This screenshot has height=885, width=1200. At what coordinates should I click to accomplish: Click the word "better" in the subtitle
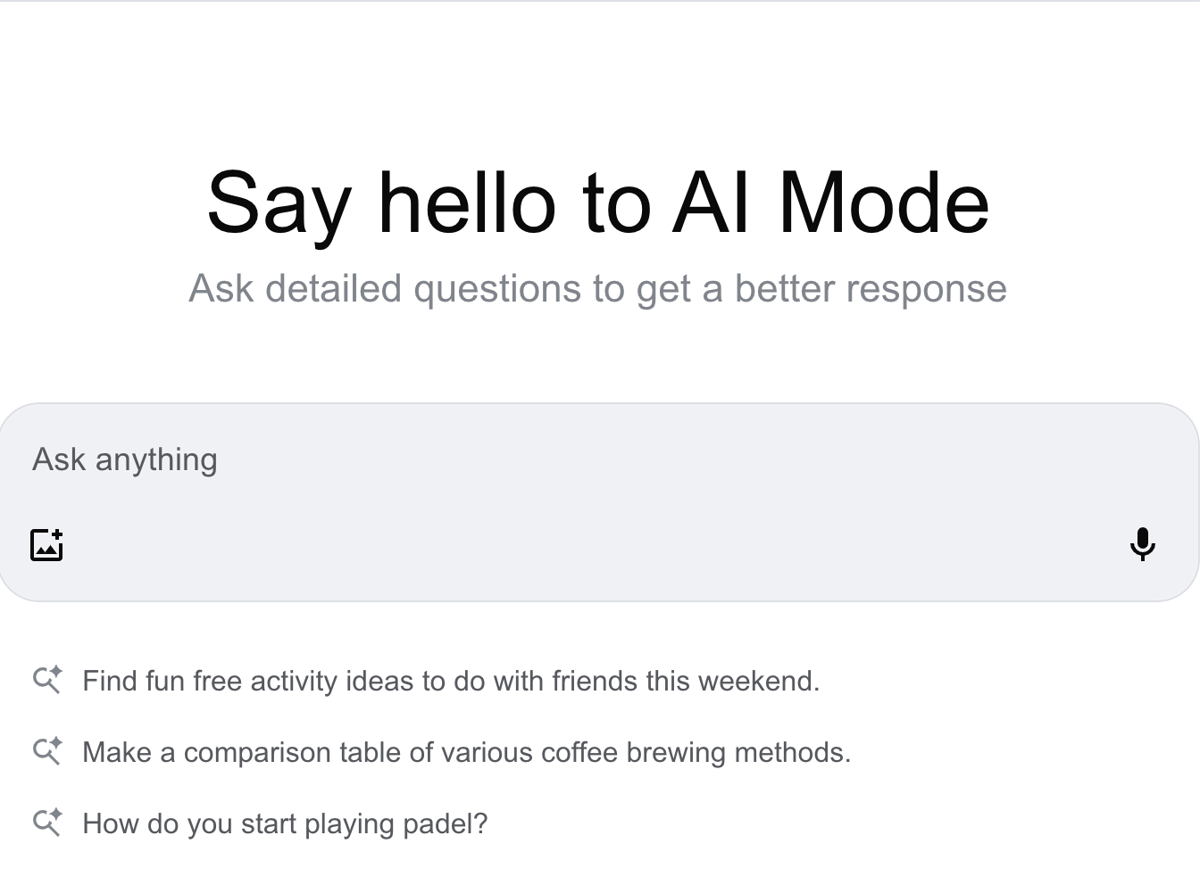tap(782, 289)
